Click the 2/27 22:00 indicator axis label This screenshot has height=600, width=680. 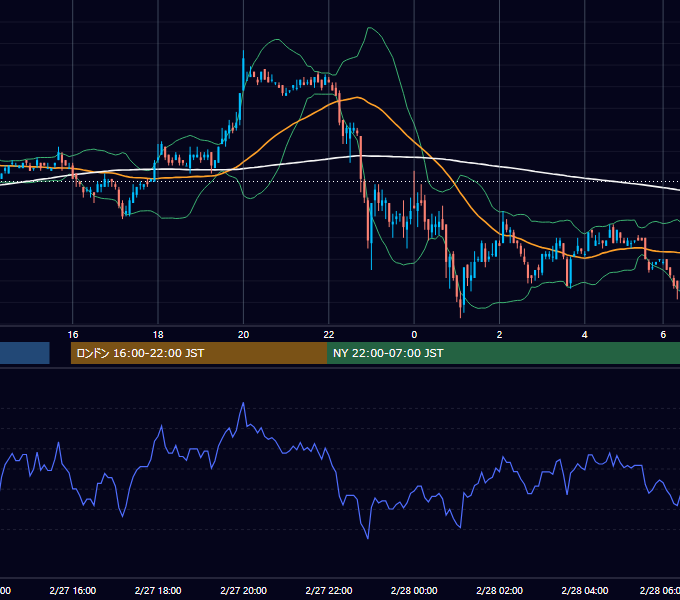tap(329, 590)
